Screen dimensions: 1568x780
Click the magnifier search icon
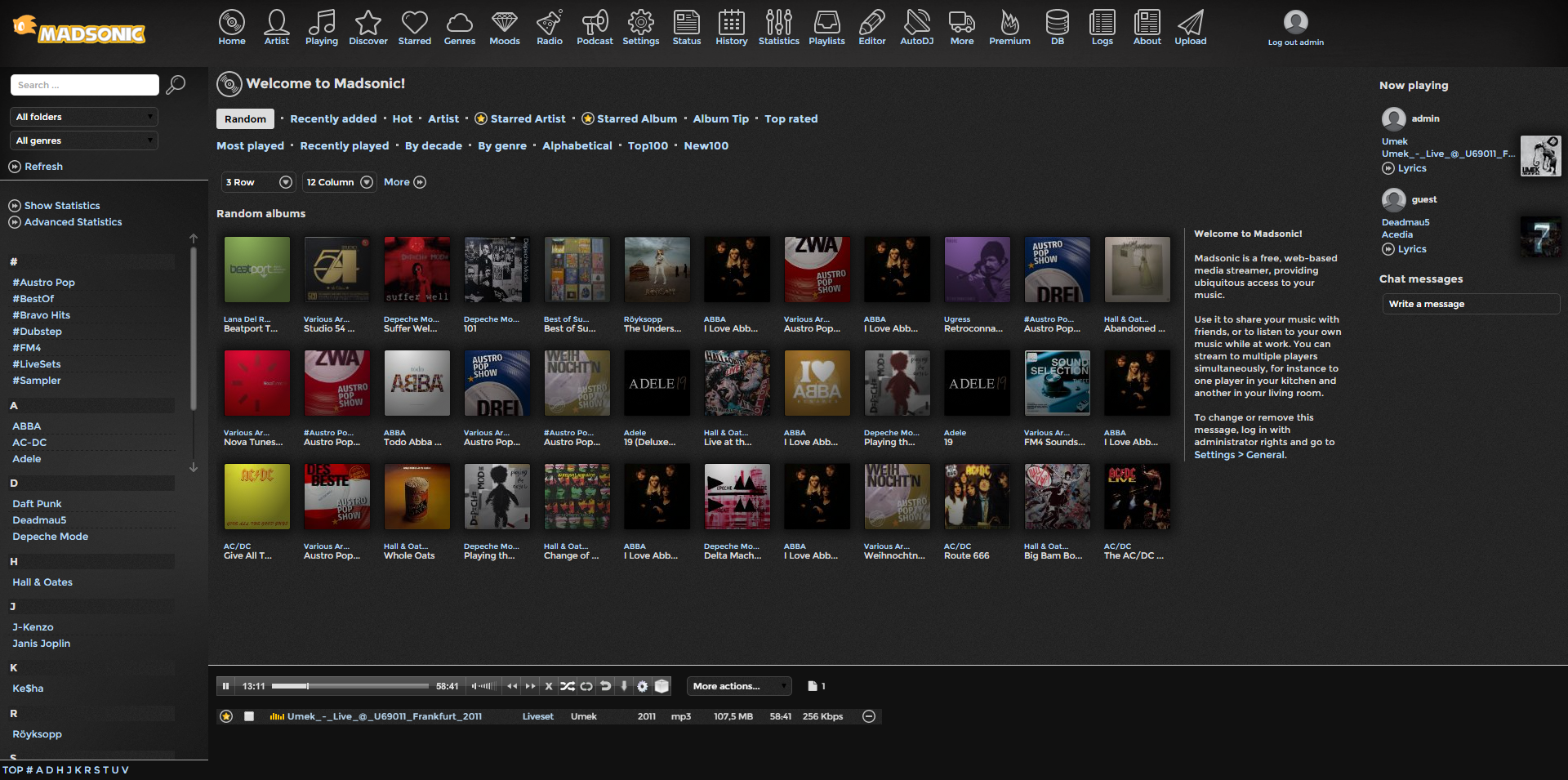176,85
